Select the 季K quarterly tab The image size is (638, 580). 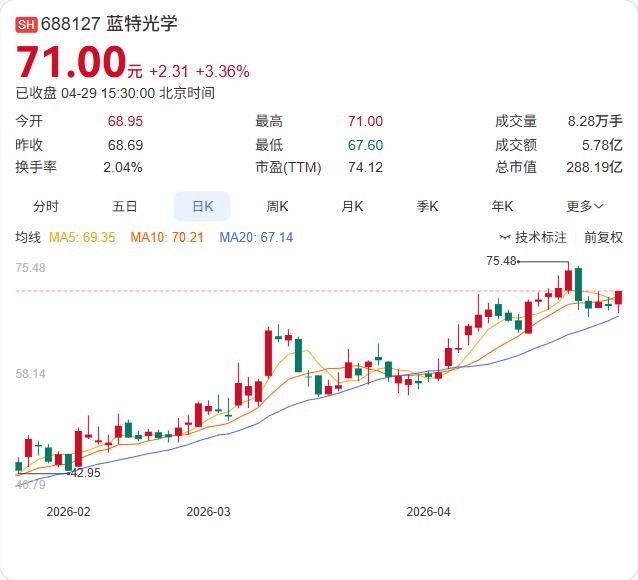pos(427,206)
